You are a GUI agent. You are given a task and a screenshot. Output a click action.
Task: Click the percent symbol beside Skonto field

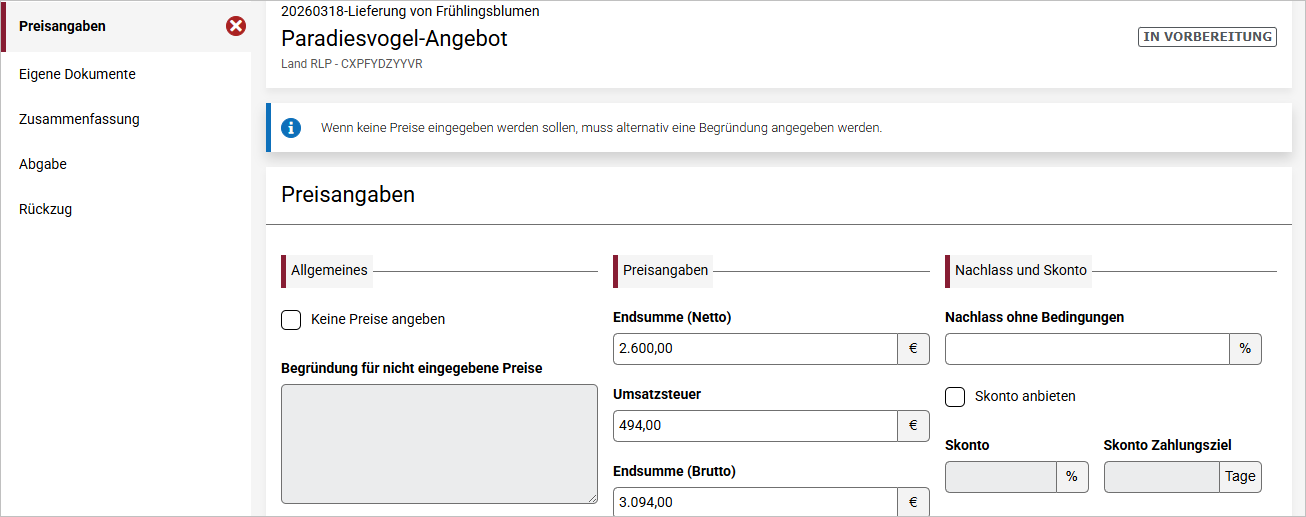pyautogui.click(x=1071, y=477)
